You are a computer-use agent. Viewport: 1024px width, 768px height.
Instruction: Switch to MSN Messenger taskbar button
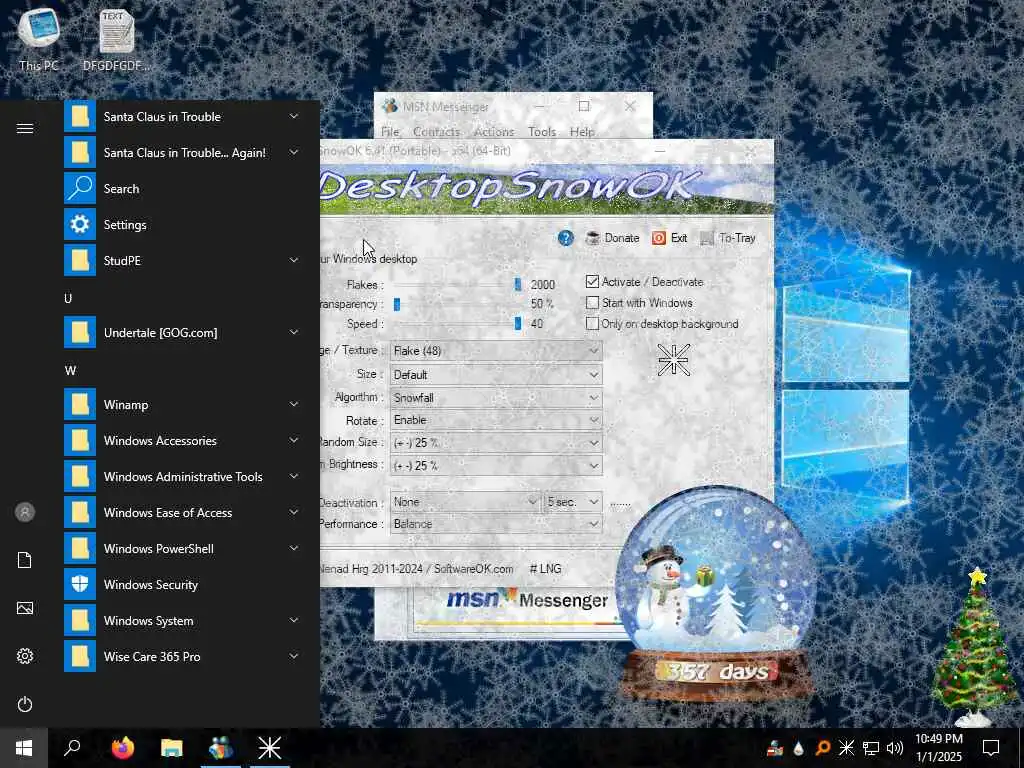(221, 748)
